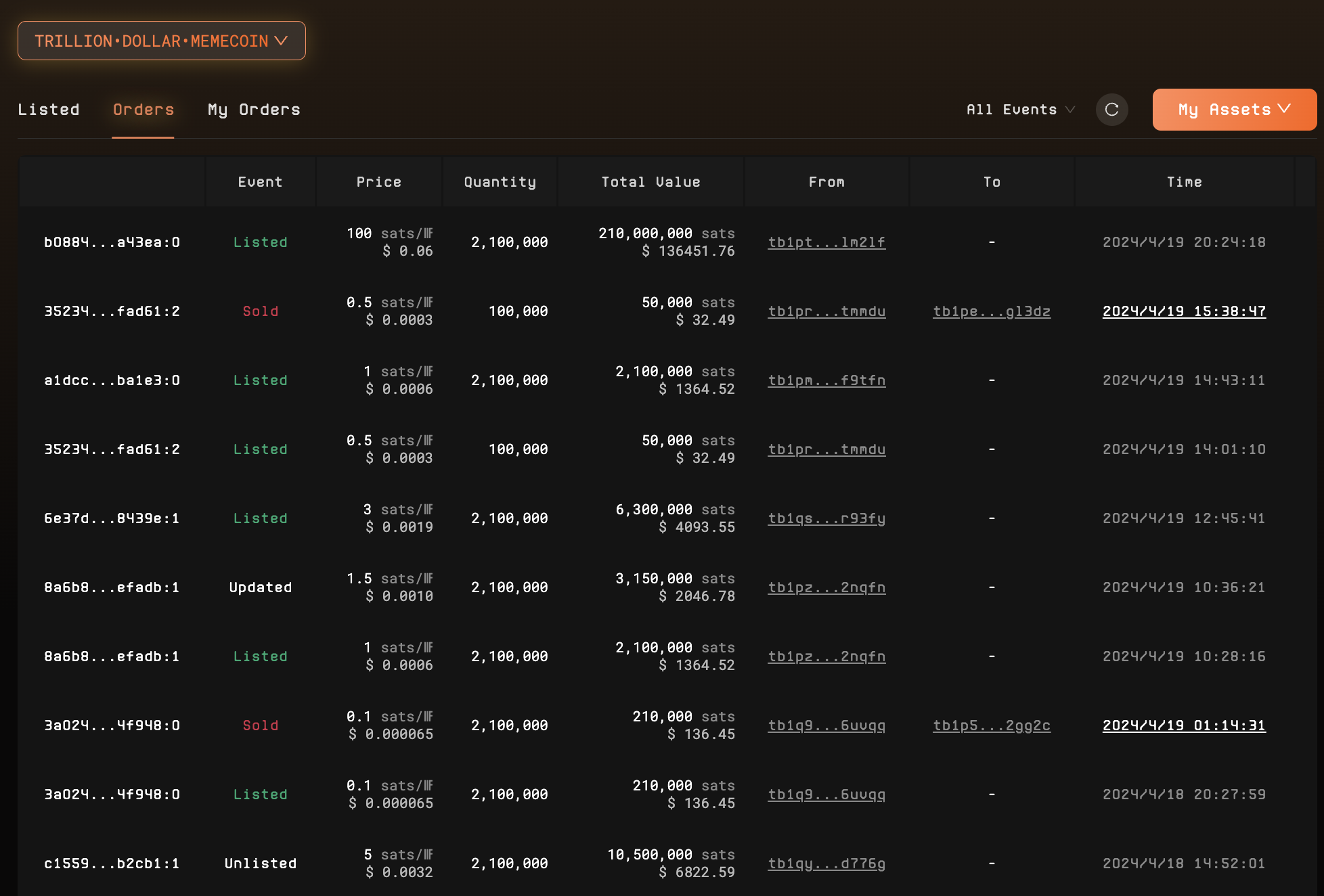Click sender address tb1pm...f9tfn

pyautogui.click(x=826, y=380)
